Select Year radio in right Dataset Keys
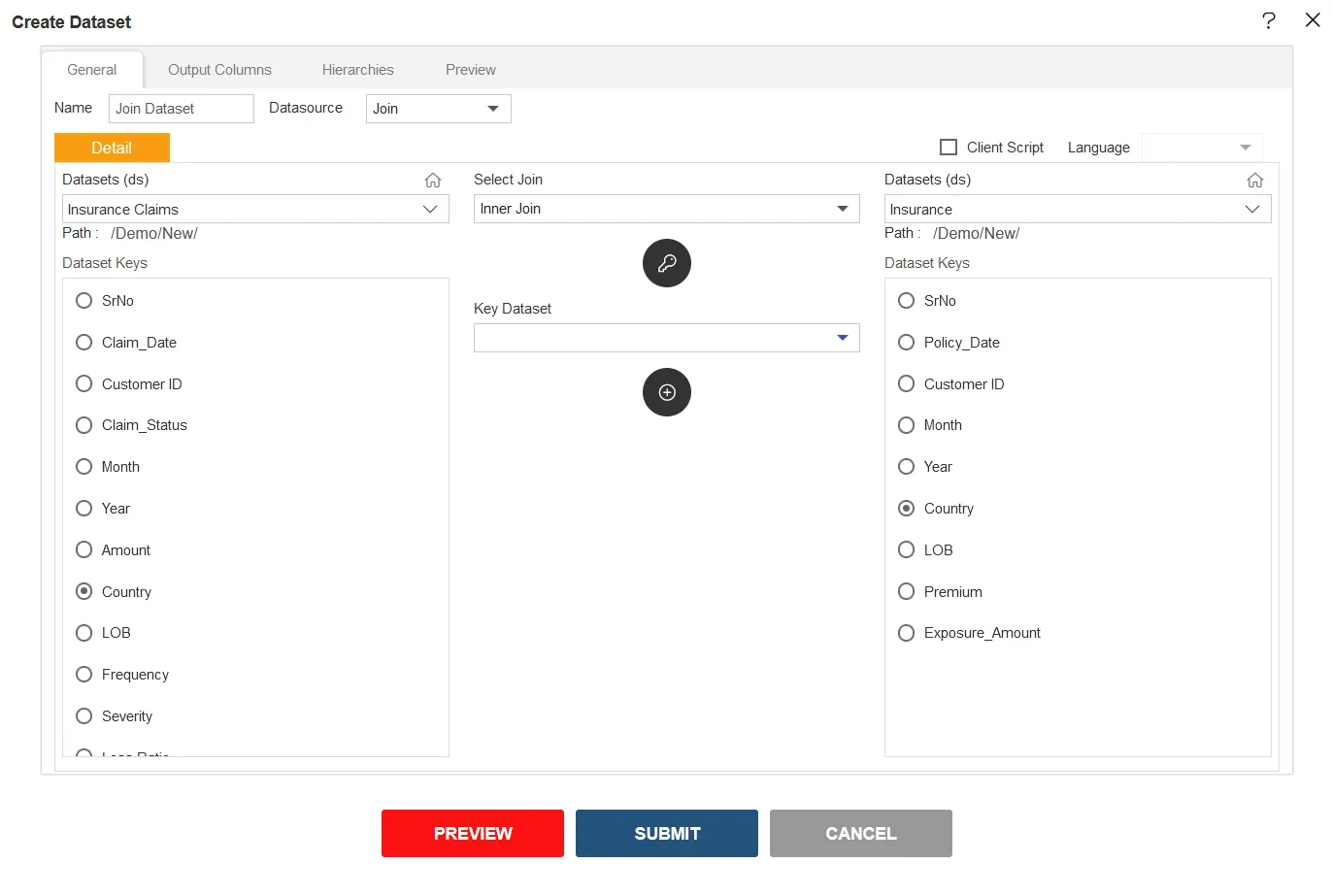Image resolution: width=1332 pixels, height=896 pixels. [x=907, y=467]
